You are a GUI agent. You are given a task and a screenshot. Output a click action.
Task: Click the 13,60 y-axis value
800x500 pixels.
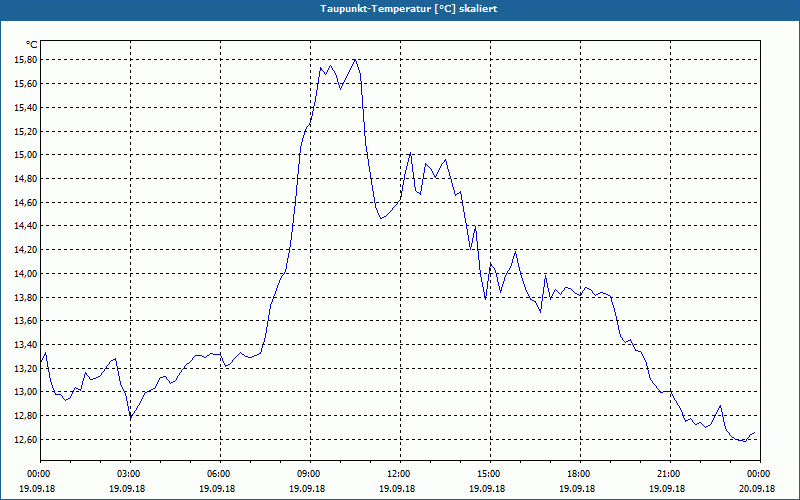point(26,321)
